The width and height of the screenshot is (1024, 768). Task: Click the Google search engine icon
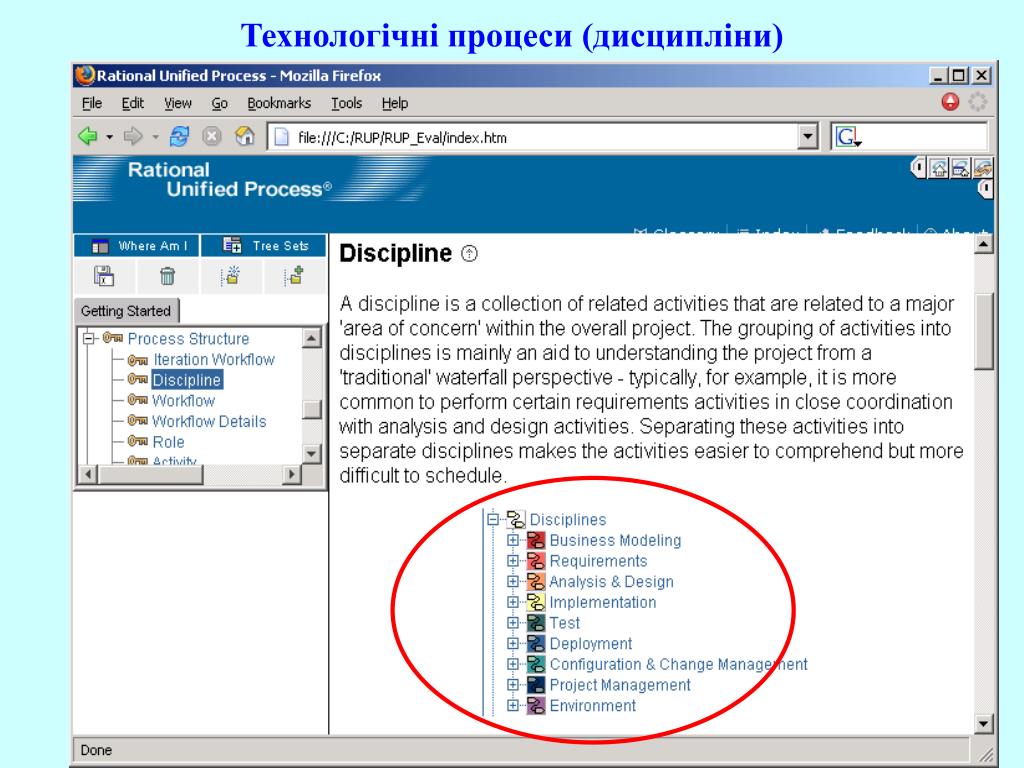(x=848, y=137)
